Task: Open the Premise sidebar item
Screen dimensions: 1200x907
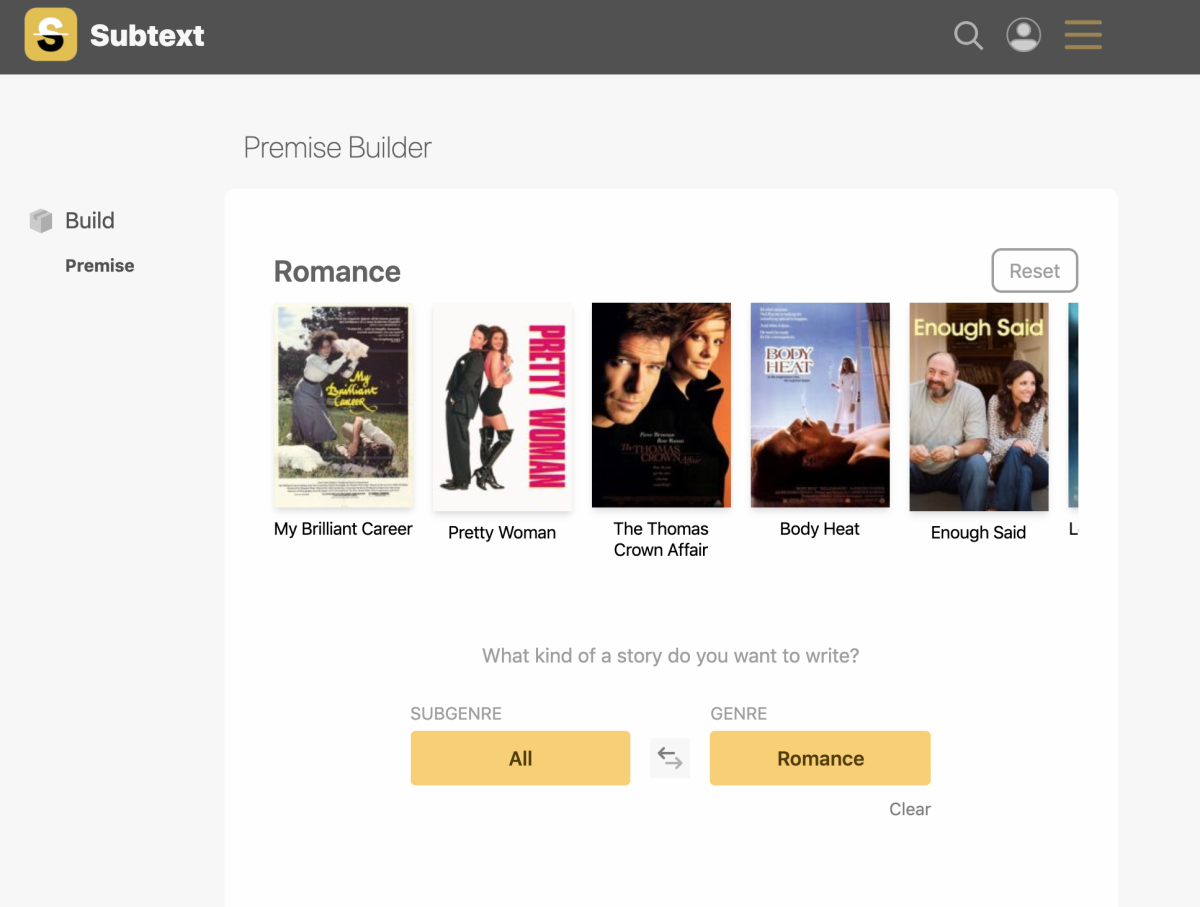Action: (100, 266)
